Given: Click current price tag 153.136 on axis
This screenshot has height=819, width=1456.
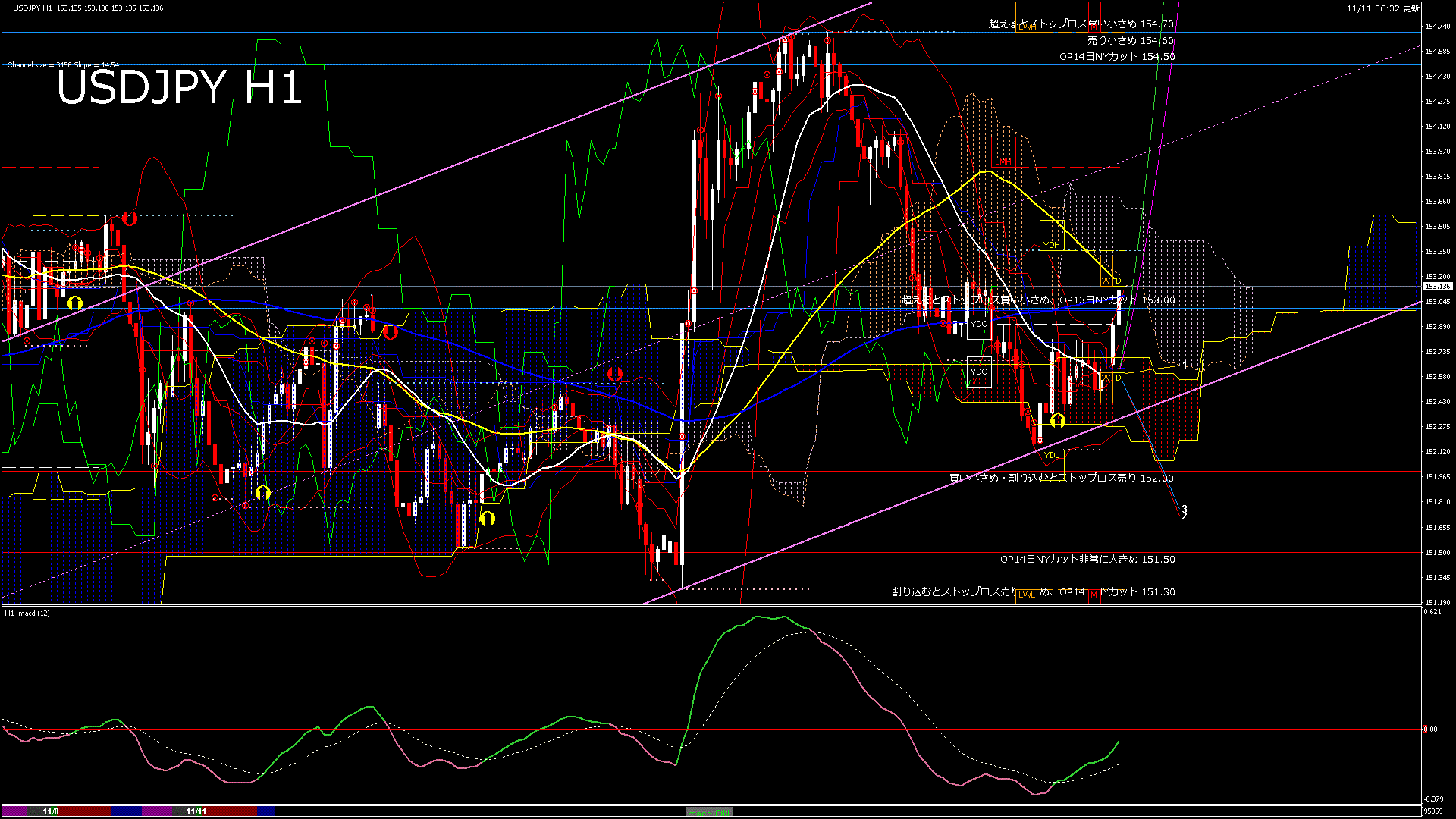Looking at the screenshot, I should pyautogui.click(x=1437, y=287).
